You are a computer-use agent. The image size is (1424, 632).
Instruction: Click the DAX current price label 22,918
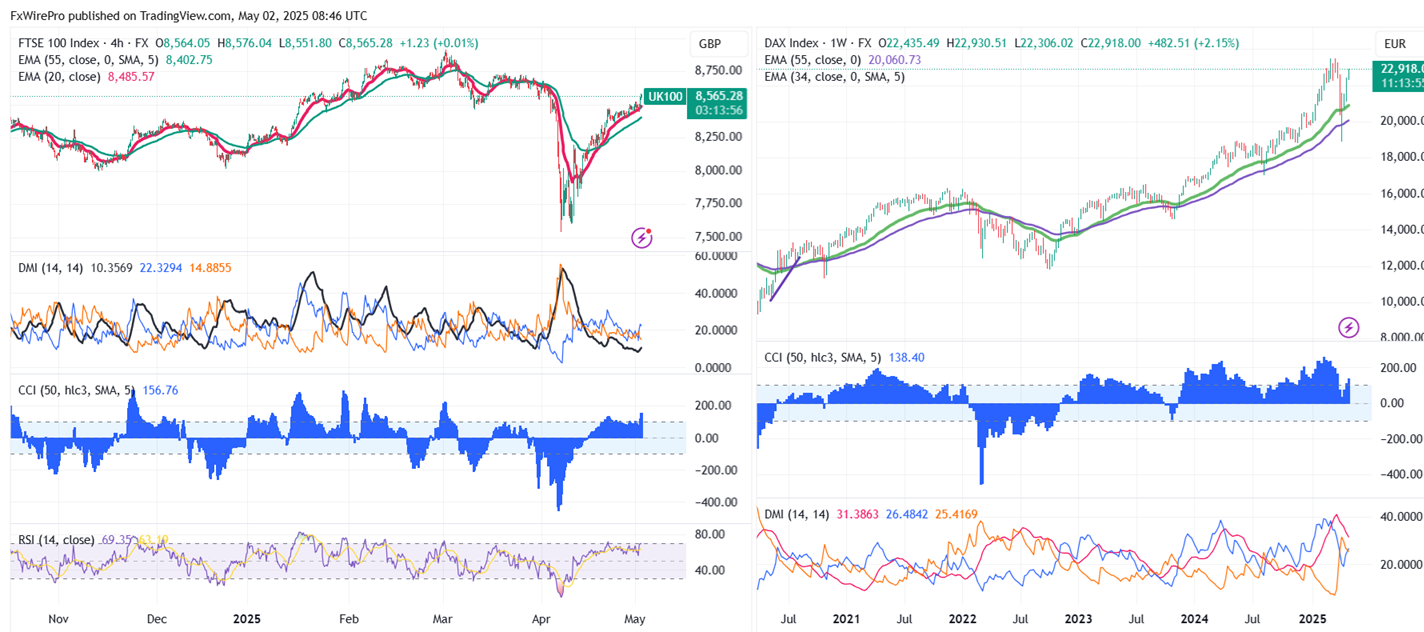(1400, 69)
